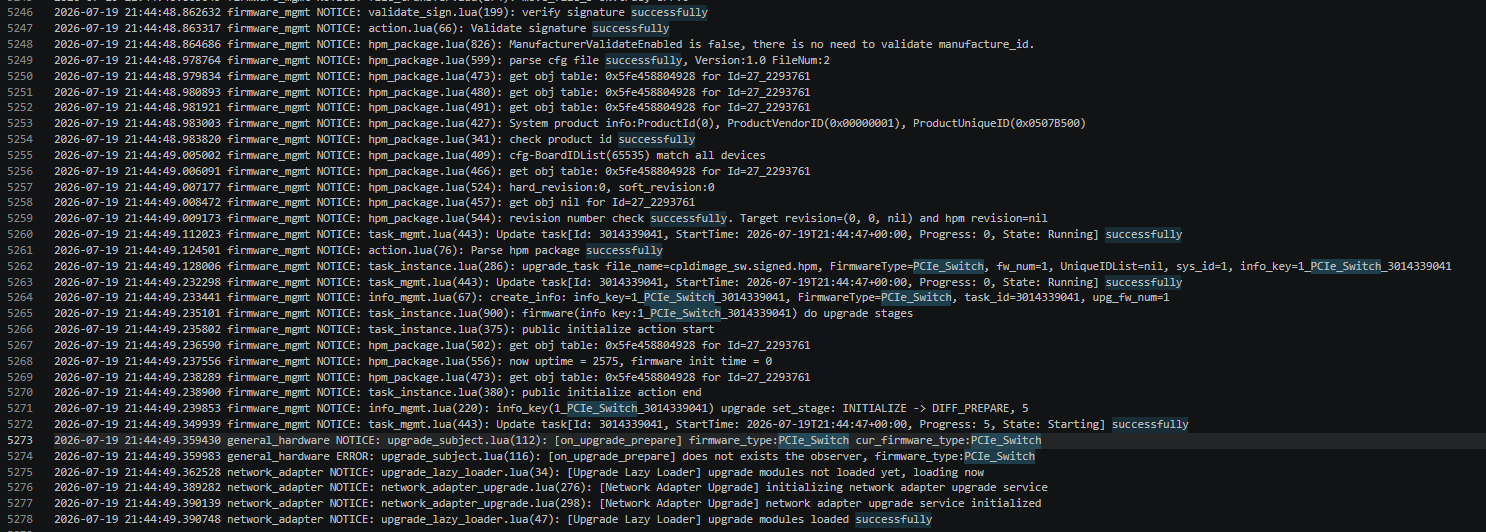Click highlighted 'successfully' on line 5278
The image size is (1486, 532).
(x=894, y=519)
